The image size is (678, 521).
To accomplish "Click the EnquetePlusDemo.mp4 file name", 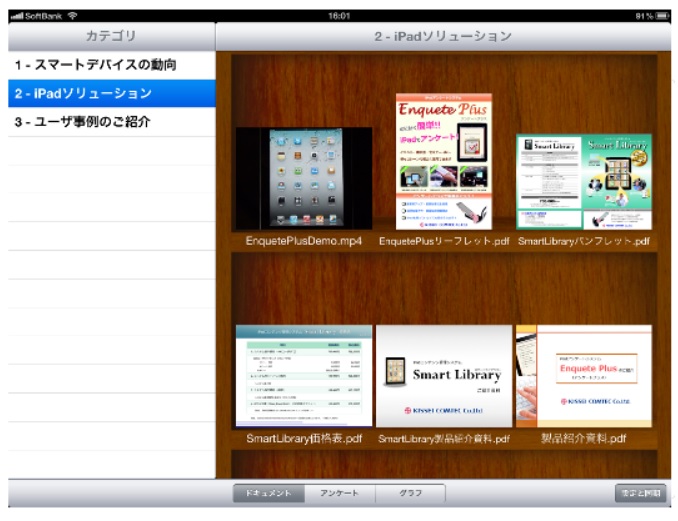I will [x=304, y=241].
